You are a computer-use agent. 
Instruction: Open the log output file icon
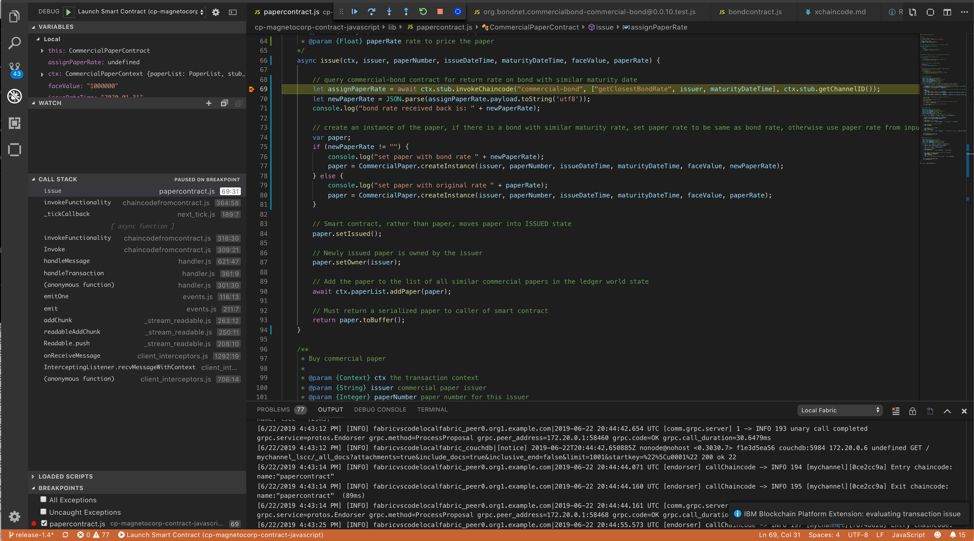pyautogui.click(x=930, y=411)
